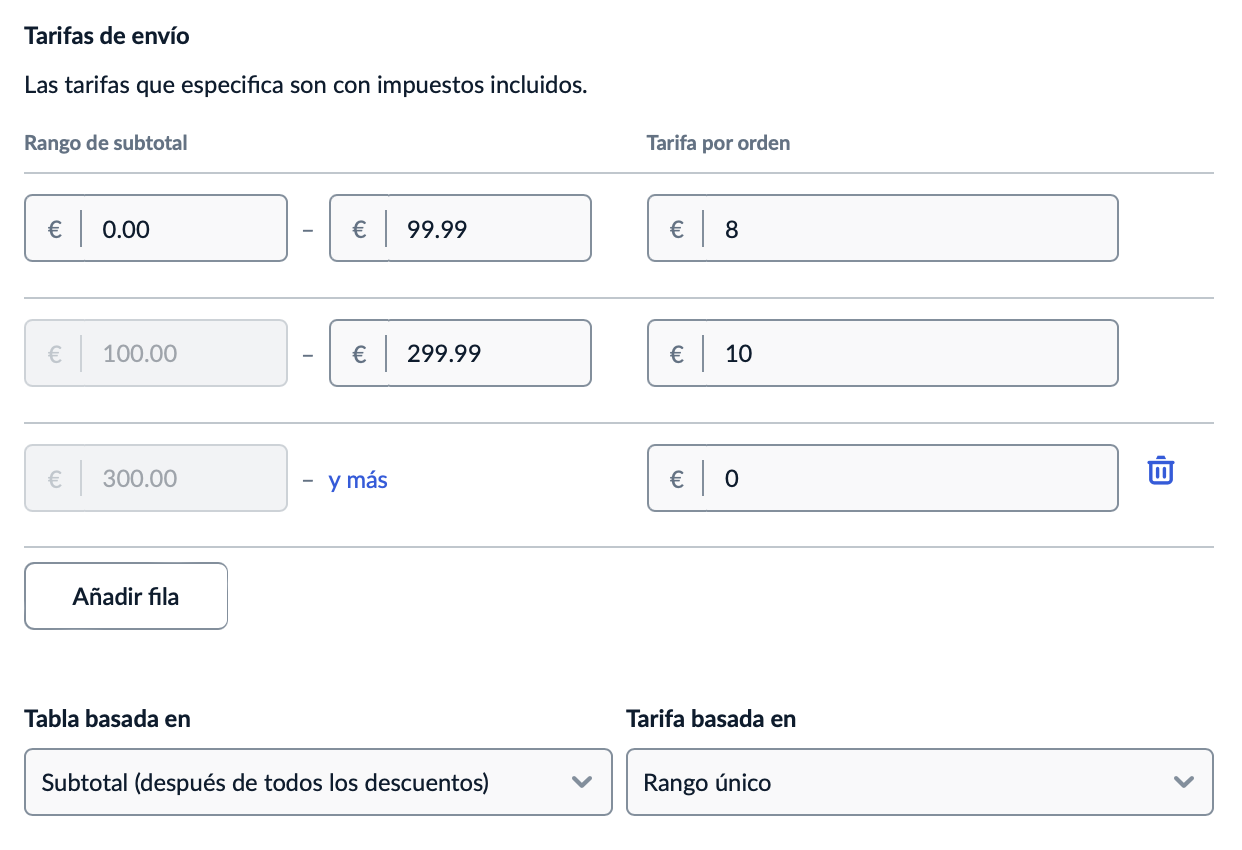Screen dimensions: 1242x850
Task: Click the Tarifa por orden column header
Action: click(718, 142)
